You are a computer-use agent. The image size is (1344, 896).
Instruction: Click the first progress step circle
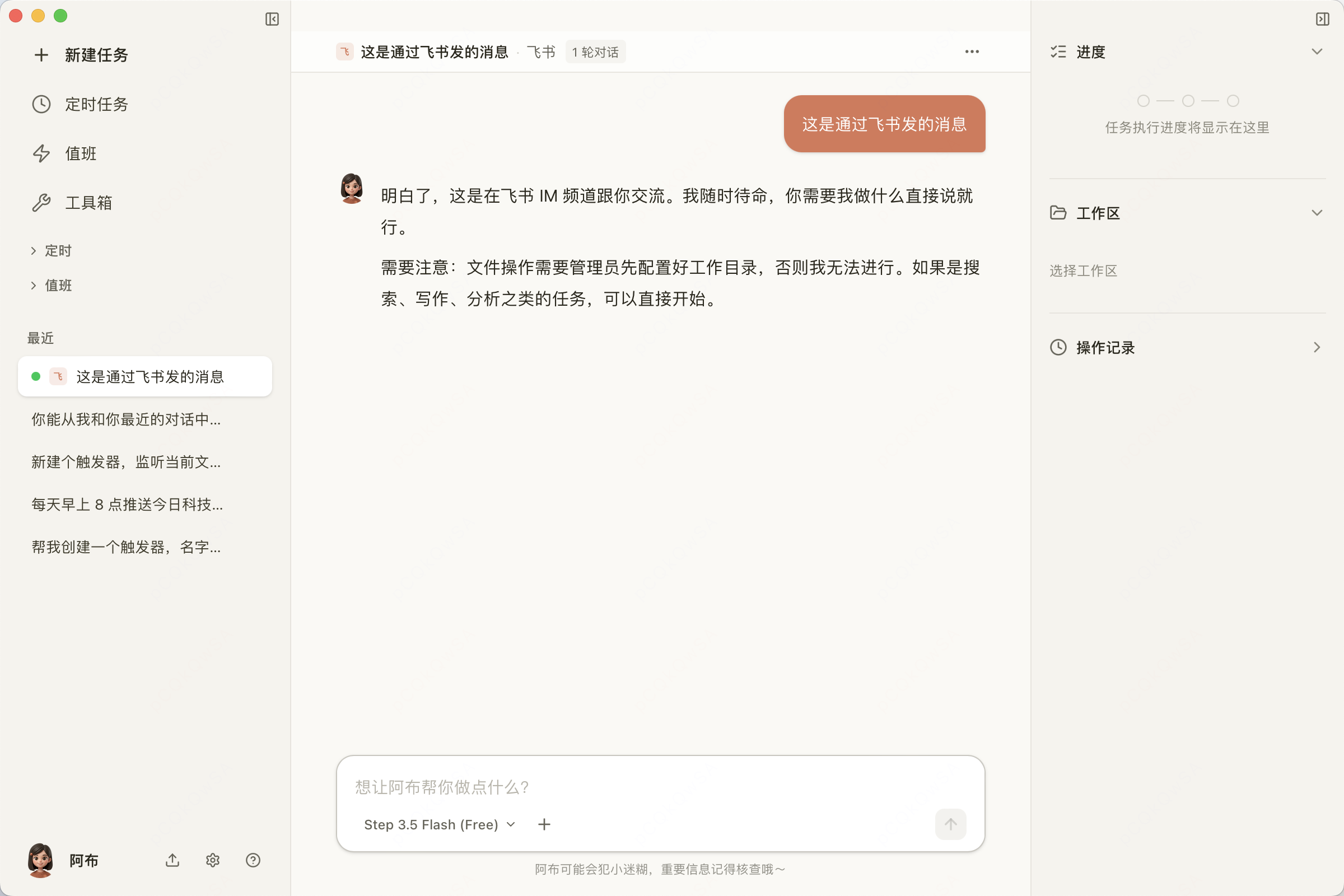click(1144, 101)
